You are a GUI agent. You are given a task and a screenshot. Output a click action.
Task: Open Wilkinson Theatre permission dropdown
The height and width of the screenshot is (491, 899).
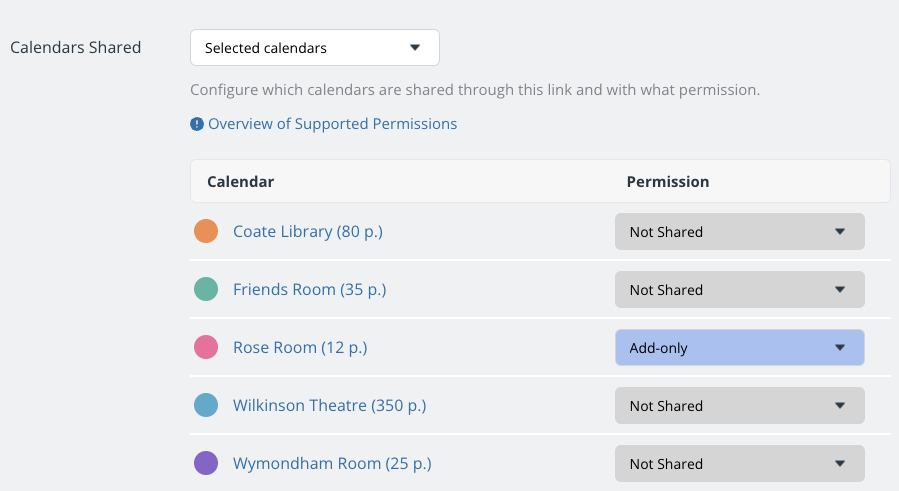tap(740, 406)
